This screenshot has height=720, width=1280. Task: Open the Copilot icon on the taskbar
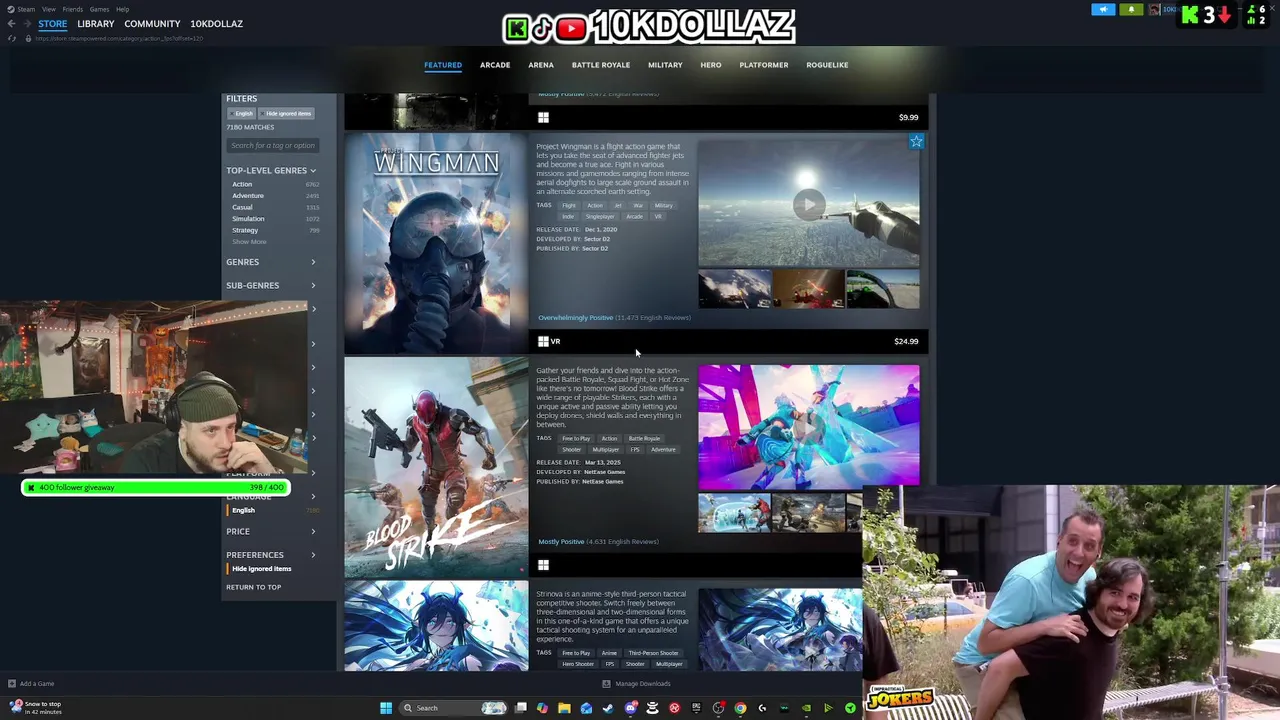pyautogui.click(x=542, y=708)
